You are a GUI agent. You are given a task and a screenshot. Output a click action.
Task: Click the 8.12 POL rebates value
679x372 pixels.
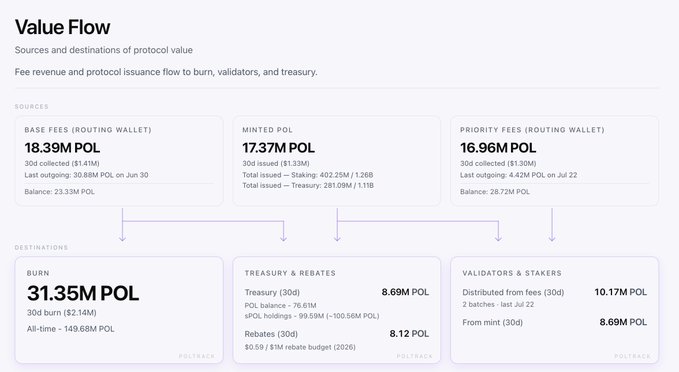(x=409, y=334)
